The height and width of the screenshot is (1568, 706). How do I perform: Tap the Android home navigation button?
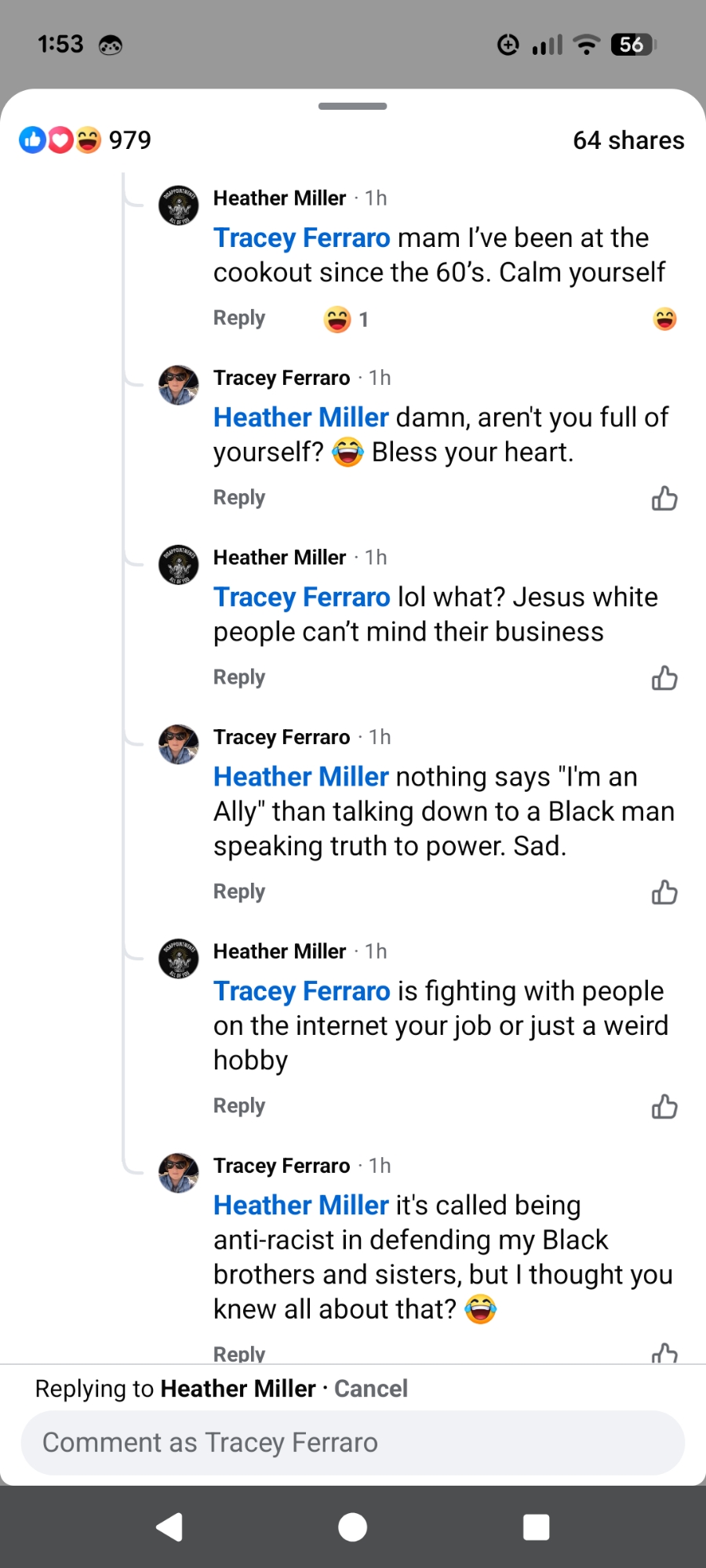point(352,1526)
